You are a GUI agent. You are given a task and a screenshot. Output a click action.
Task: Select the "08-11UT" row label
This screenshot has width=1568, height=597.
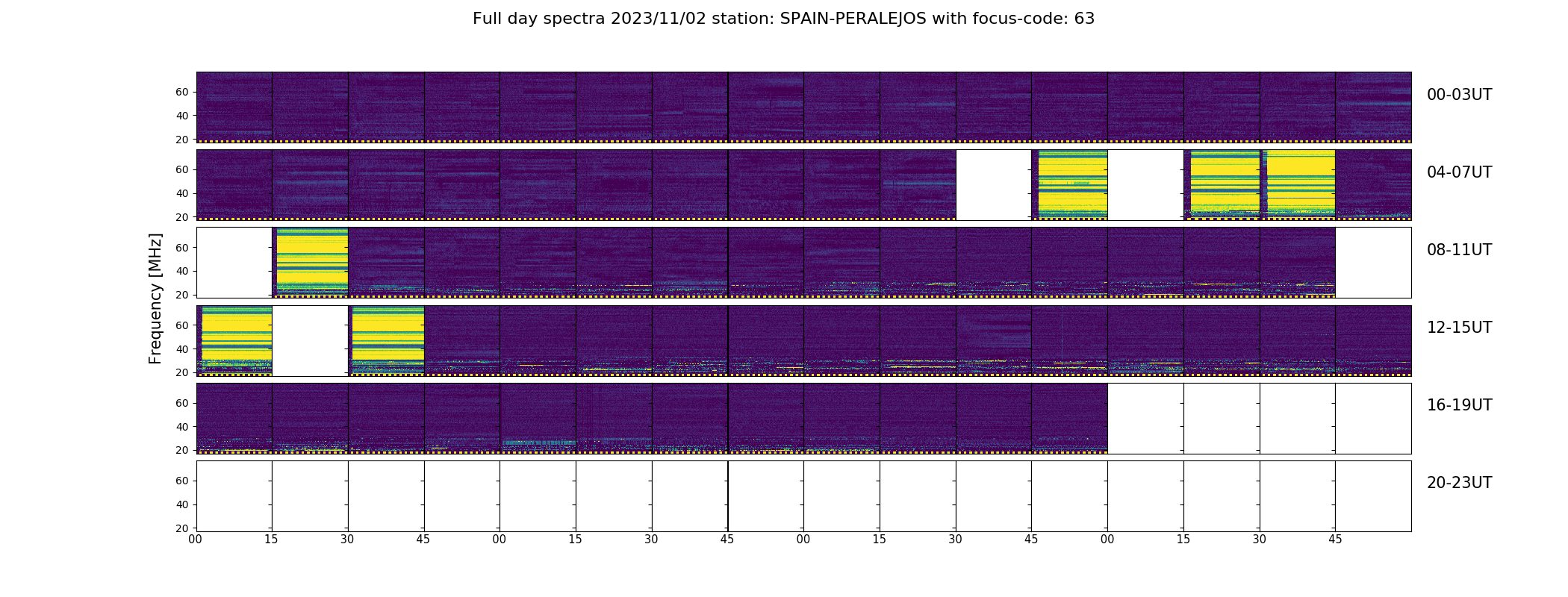(1459, 250)
